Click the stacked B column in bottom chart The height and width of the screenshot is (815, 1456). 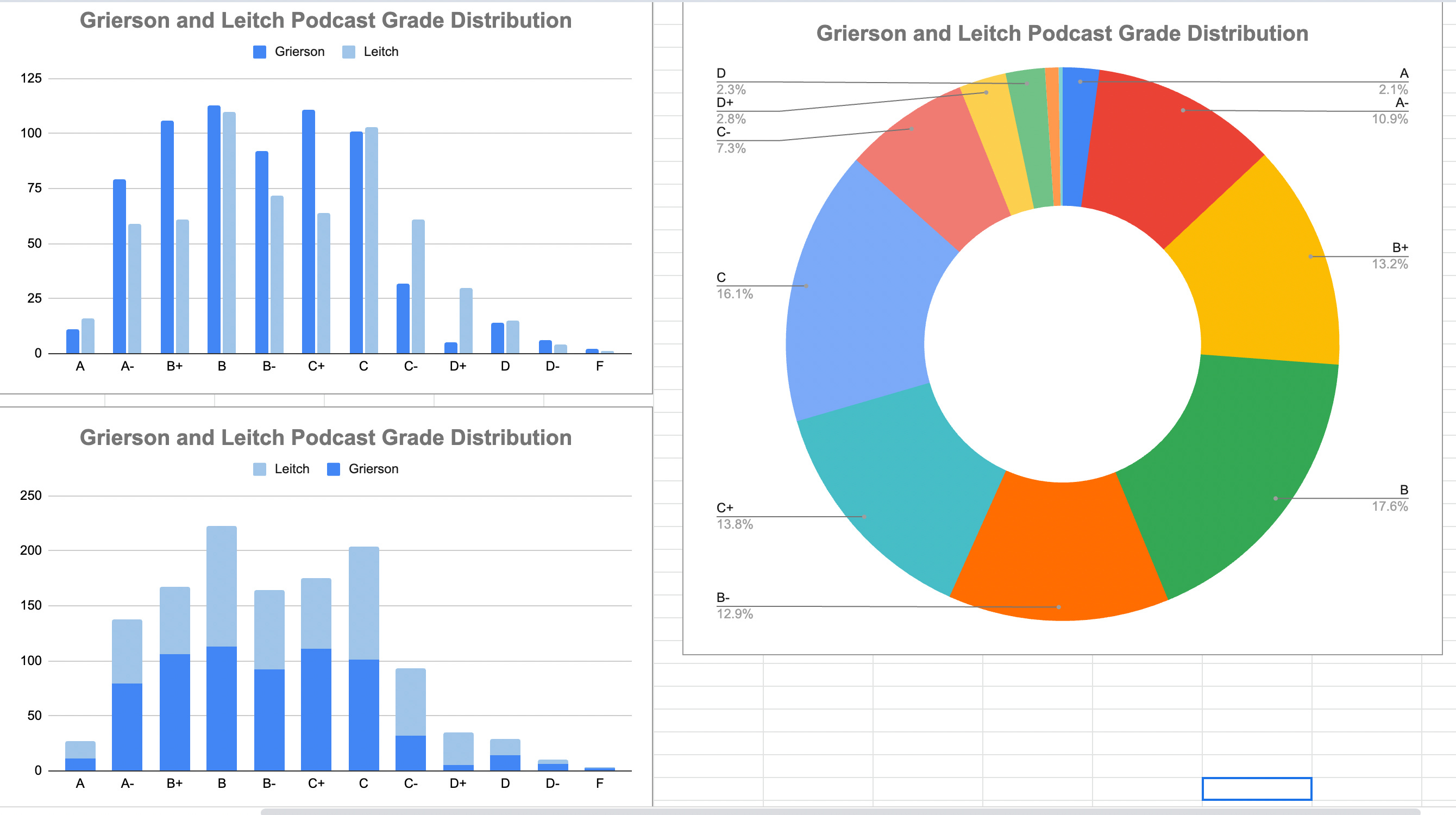(x=222, y=648)
